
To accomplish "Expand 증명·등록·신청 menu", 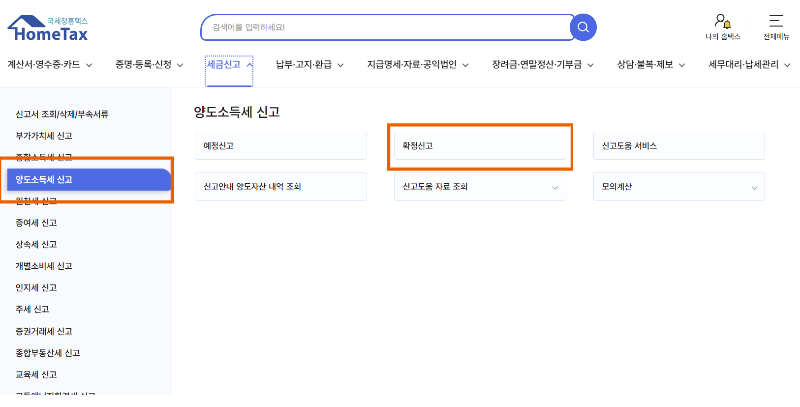I will (x=149, y=65).
